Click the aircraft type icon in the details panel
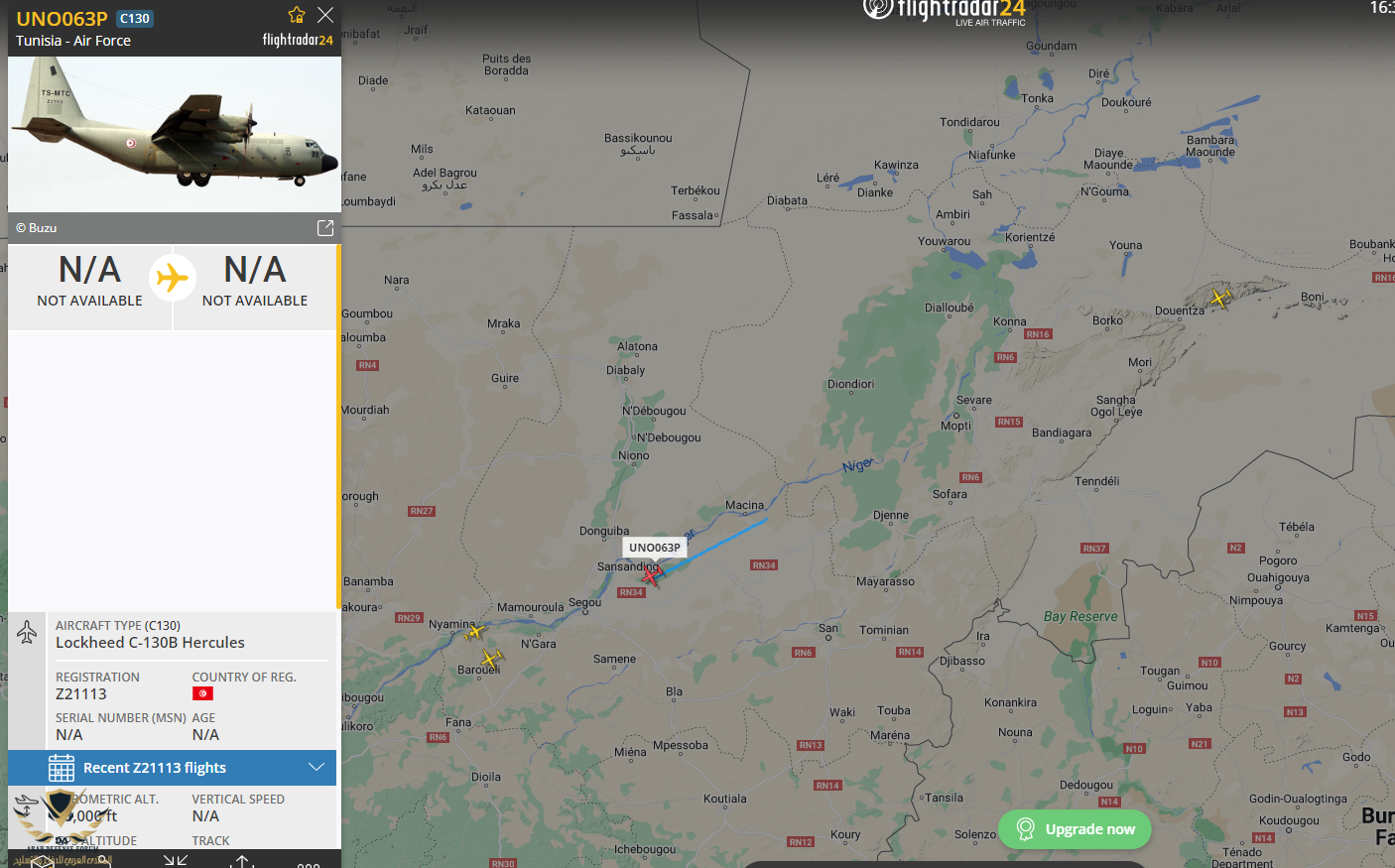 (x=27, y=632)
